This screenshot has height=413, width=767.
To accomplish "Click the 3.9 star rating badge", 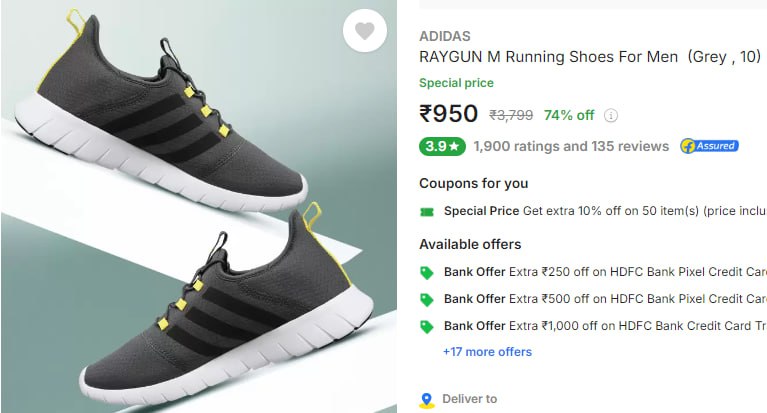I will (442, 146).
